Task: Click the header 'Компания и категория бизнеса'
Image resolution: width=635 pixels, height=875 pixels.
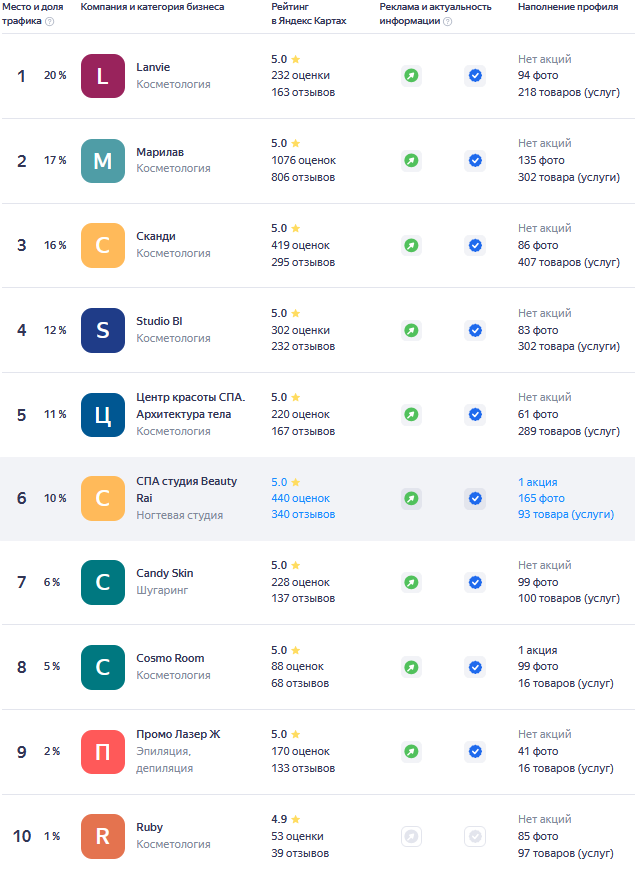Action: click(x=152, y=7)
